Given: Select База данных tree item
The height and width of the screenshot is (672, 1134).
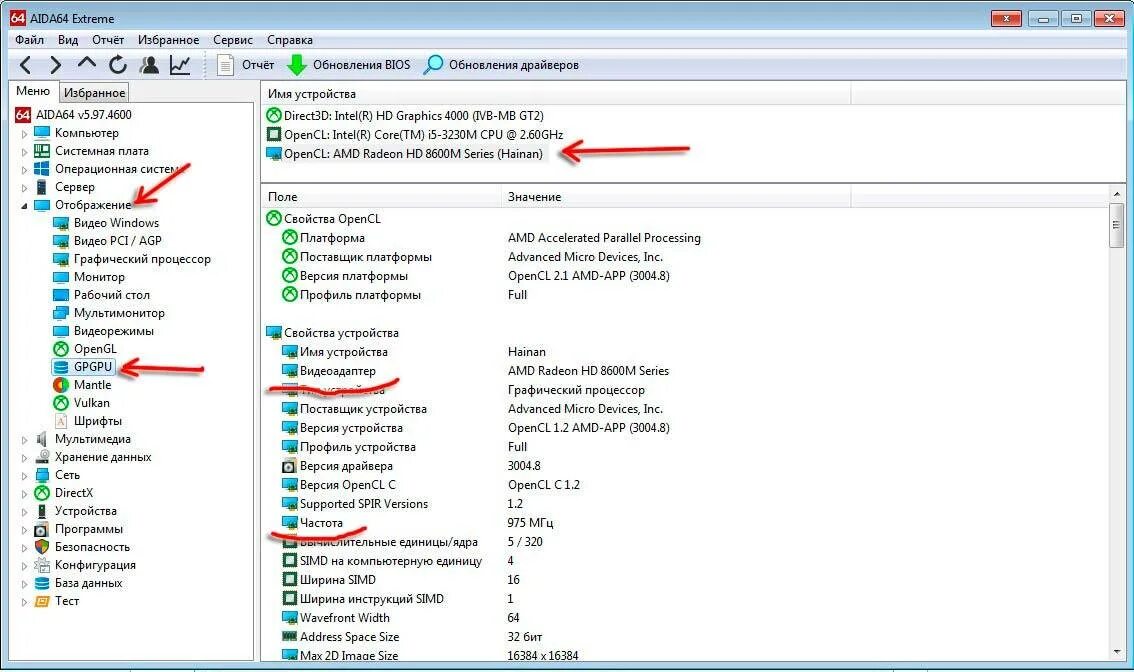Looking at the screenshot, I should click(79, 583).
